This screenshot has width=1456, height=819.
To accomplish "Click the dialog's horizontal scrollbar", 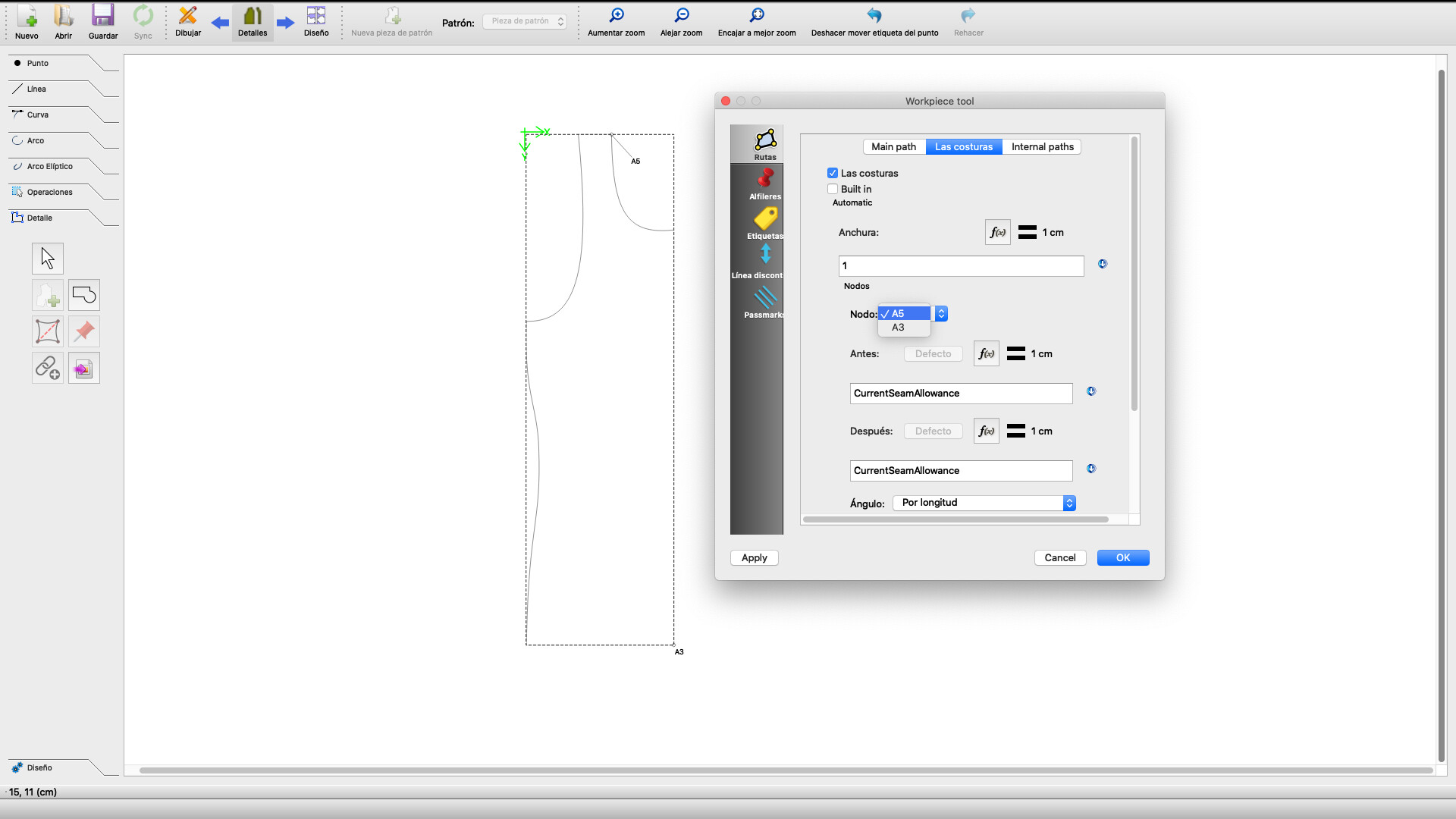I will coord(955,519).
